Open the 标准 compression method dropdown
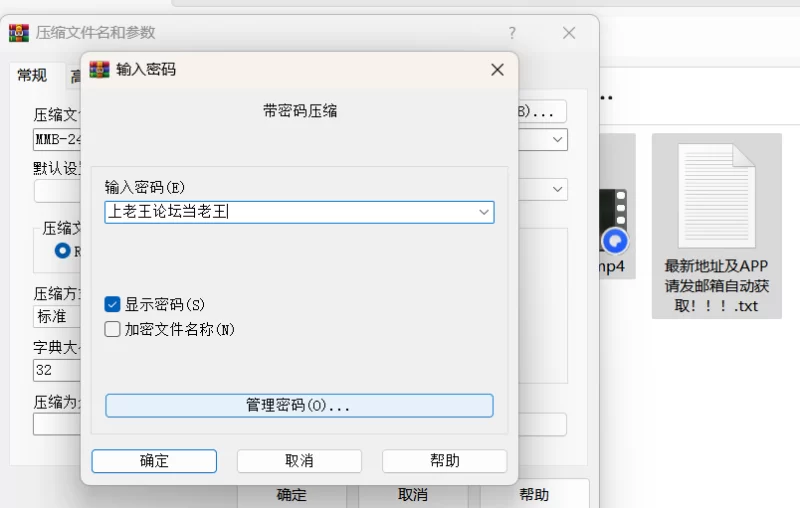Screen dimensions: 800x508 (x=57, y=316)
